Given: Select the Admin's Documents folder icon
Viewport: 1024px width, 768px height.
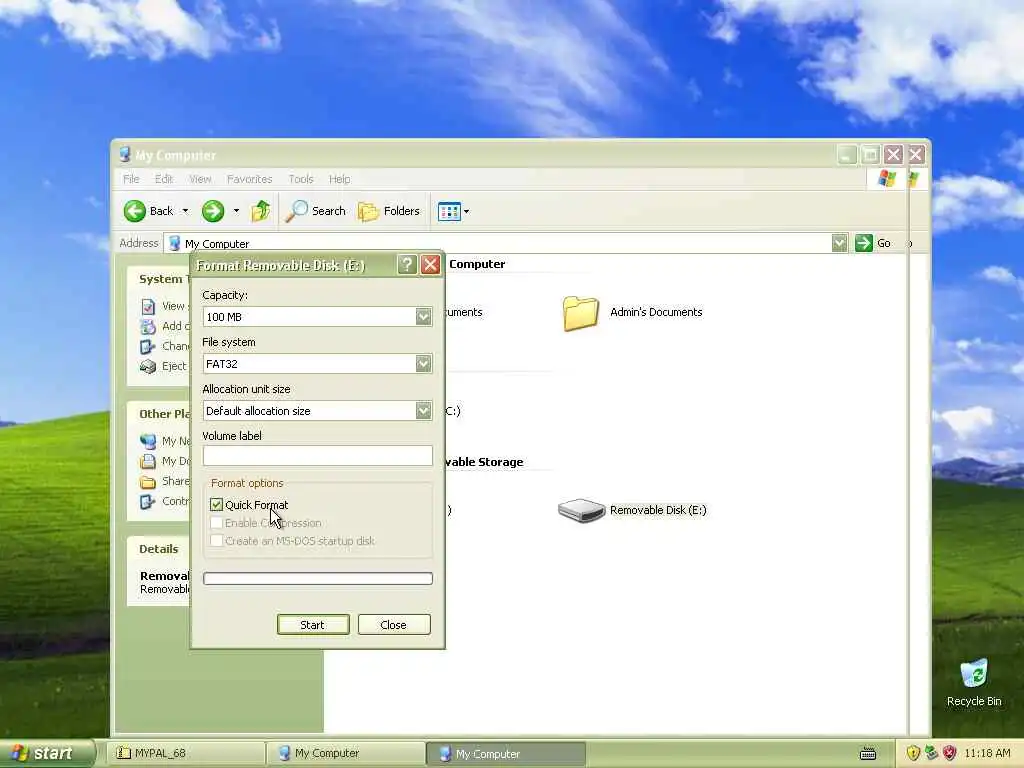Looking at the screenshot, I should pos(580,313).
